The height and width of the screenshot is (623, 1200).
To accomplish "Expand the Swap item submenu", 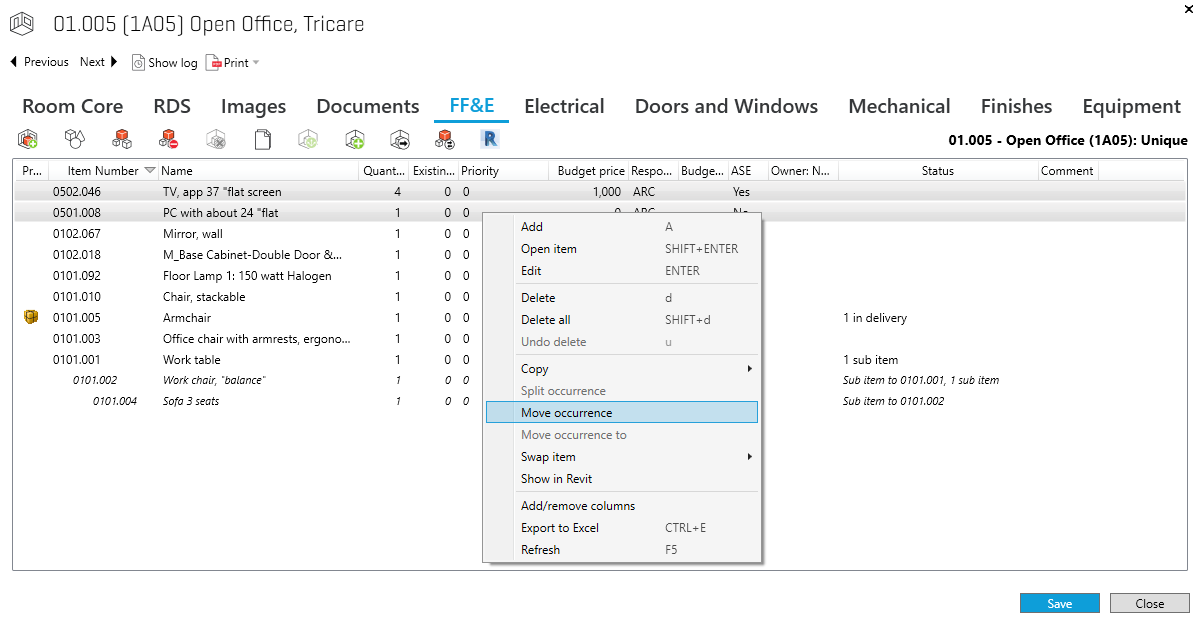I will pyautogui.click(x=621, y=457).
